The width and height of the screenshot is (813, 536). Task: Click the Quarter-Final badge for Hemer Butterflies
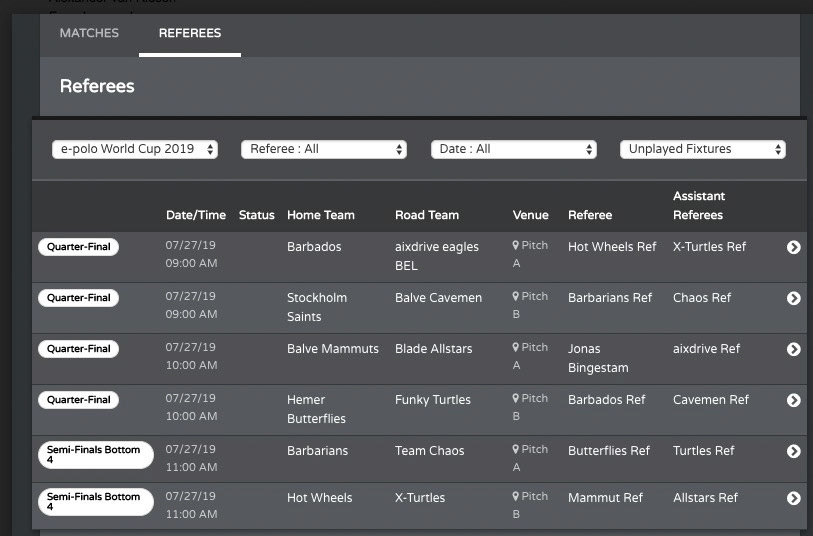pyautogui.click(x=78, y=400)
